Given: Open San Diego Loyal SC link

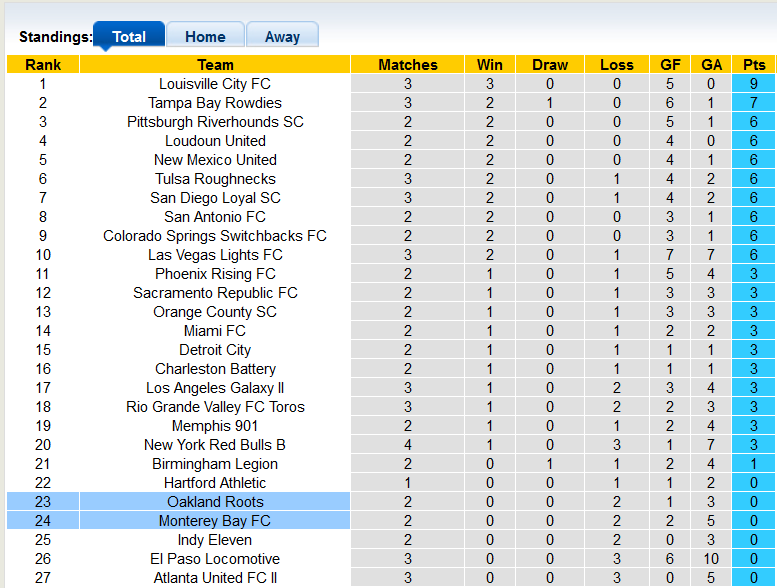Looking at the screenshot, I should point(215,198).
